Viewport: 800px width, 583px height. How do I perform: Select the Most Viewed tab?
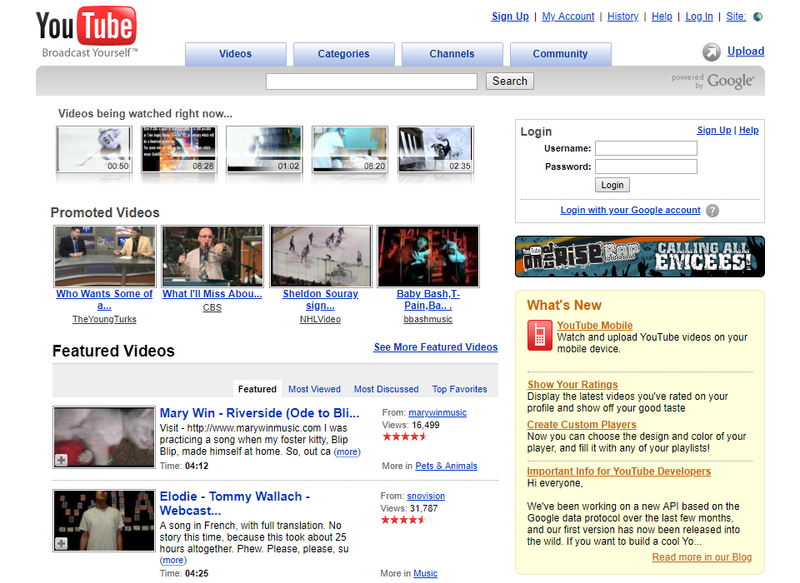tap(314, 389)
